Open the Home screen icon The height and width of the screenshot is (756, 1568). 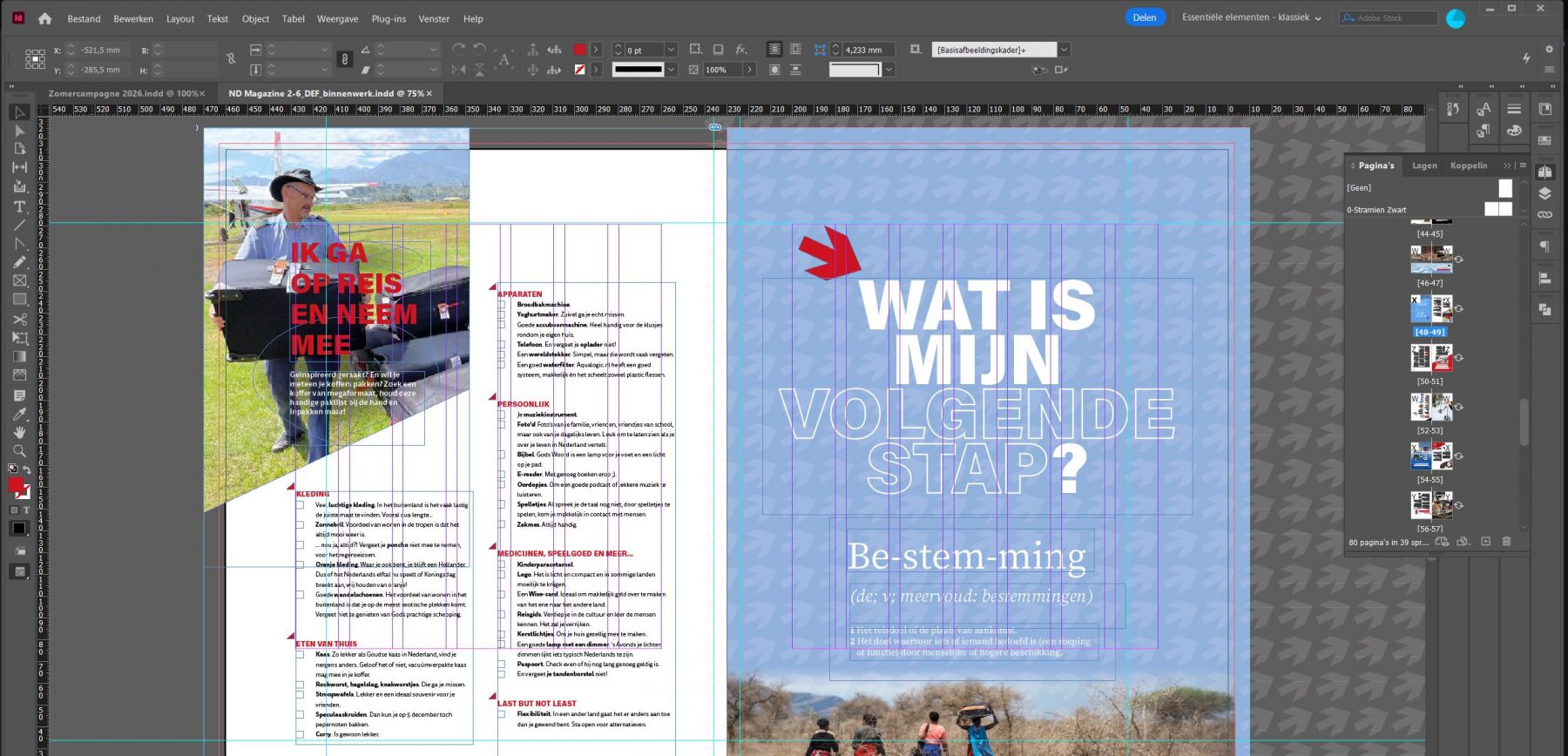(44, 18)
